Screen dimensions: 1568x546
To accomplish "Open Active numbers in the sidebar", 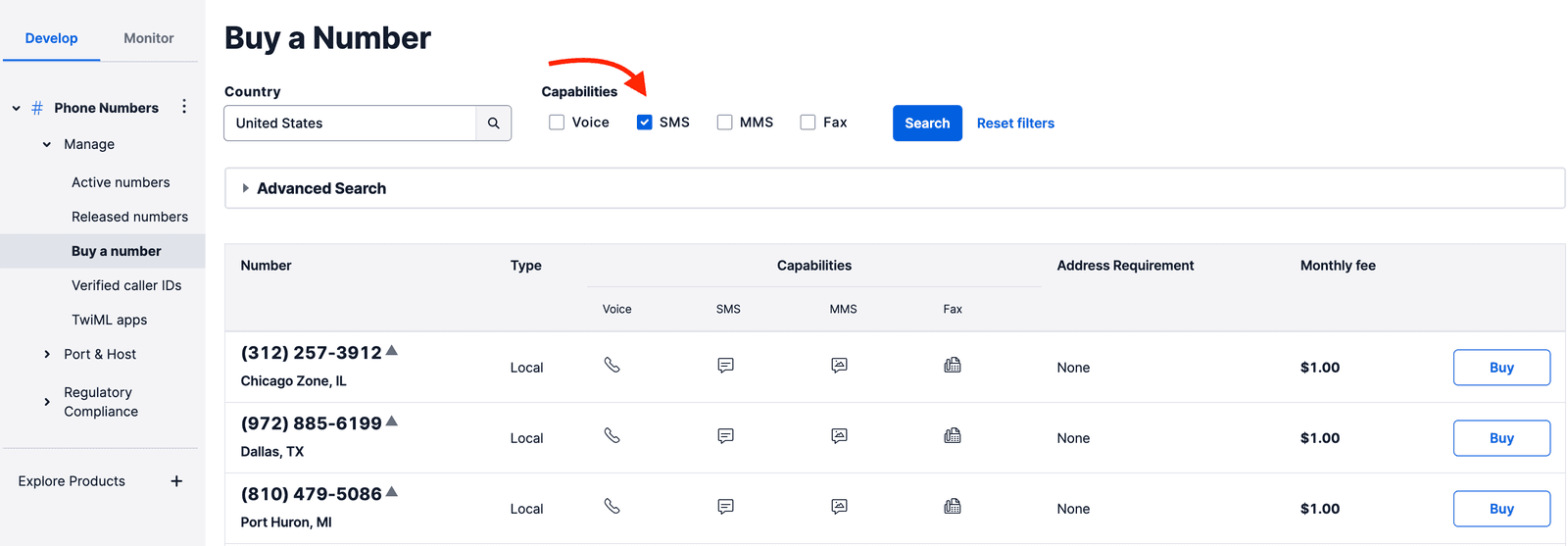I will [121, 182].
